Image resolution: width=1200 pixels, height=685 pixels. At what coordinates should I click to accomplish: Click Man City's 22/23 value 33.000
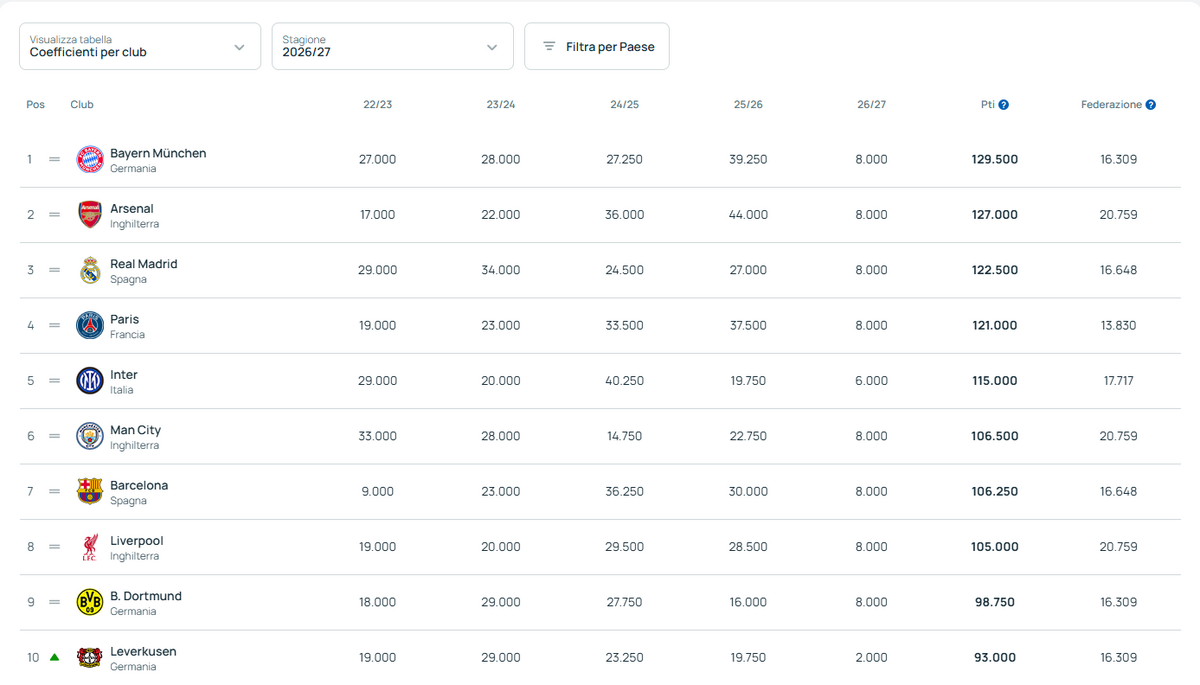377,436
